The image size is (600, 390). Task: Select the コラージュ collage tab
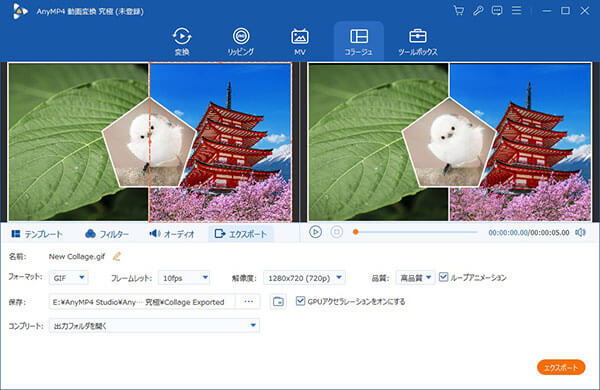(x=359, y=41)
